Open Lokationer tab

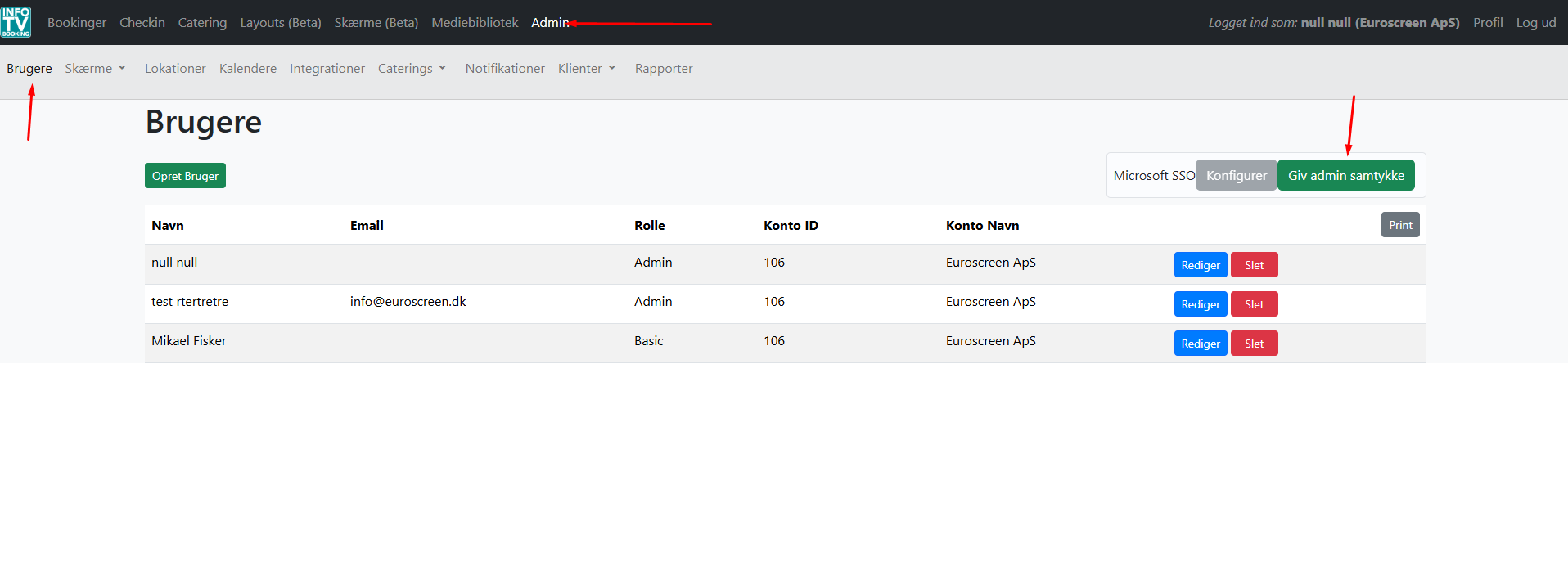pos(175,69)
